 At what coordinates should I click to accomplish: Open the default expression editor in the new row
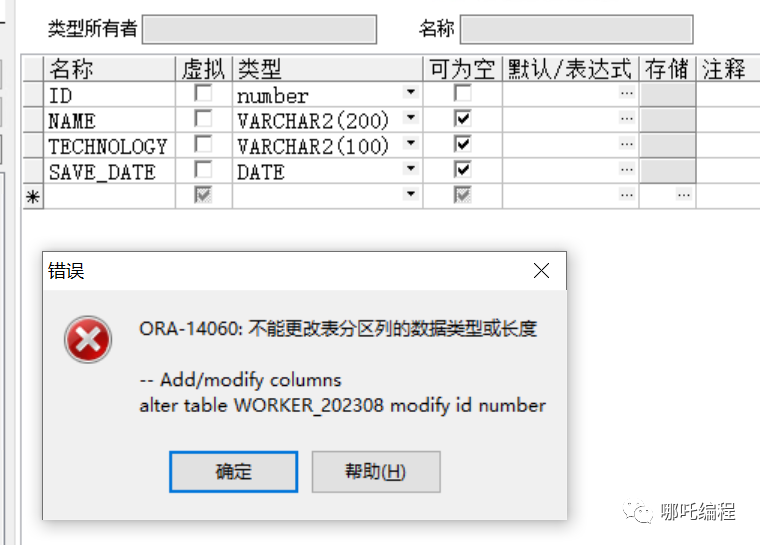627,195
